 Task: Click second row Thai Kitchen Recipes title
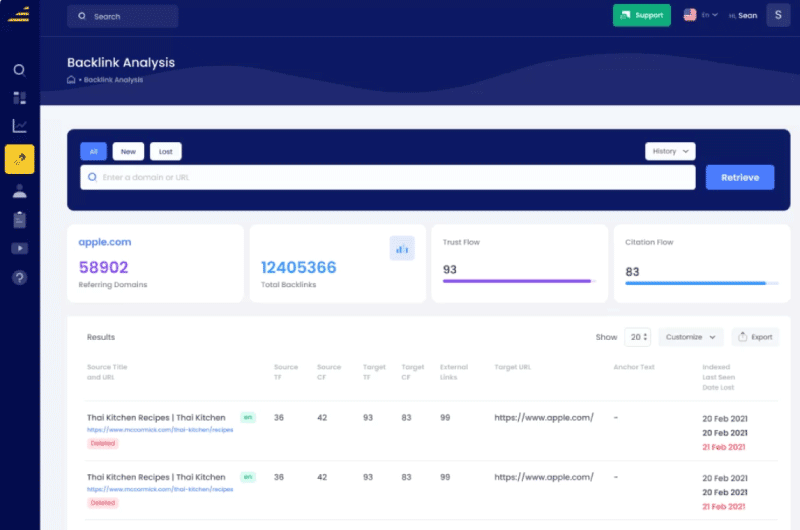[156, 477]
